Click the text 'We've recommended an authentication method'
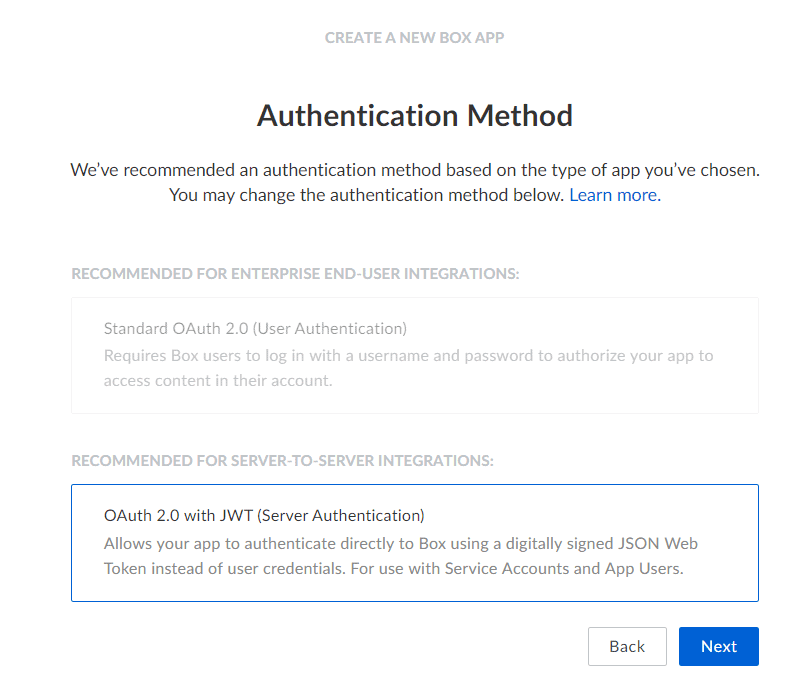The width and height of the screenshot is (810, 697). coord(256,170)
